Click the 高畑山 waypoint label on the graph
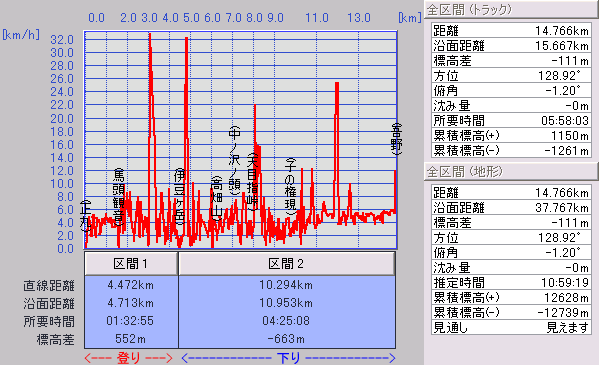This screenshot has width=599, height=365. coord(217,199)
